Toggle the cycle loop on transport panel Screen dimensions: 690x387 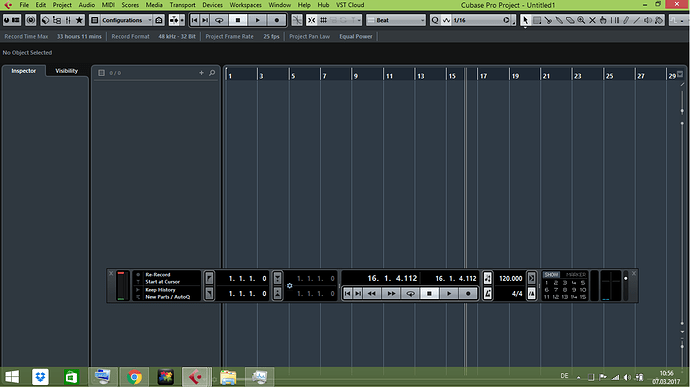(x=410, y=294)
